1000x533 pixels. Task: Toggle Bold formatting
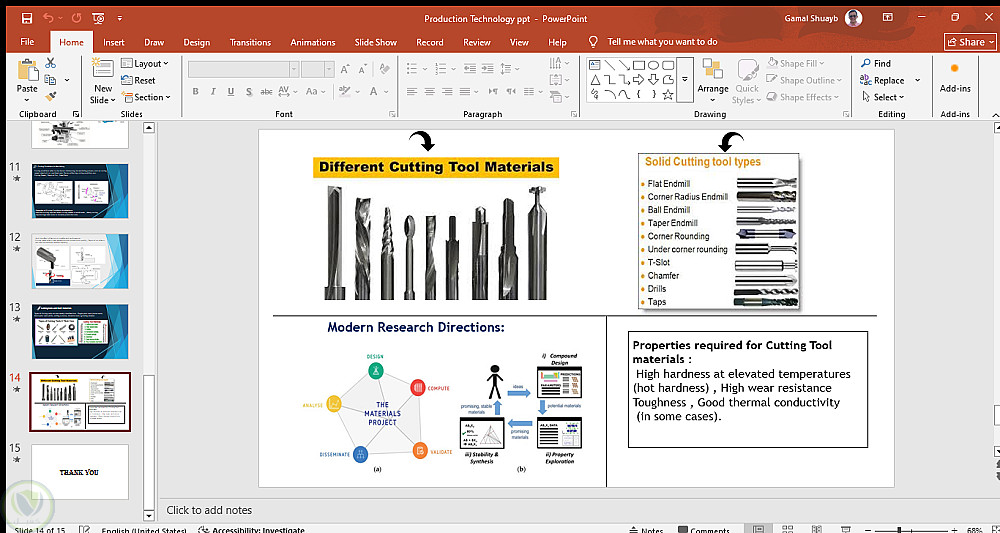[x=196, y=92]
